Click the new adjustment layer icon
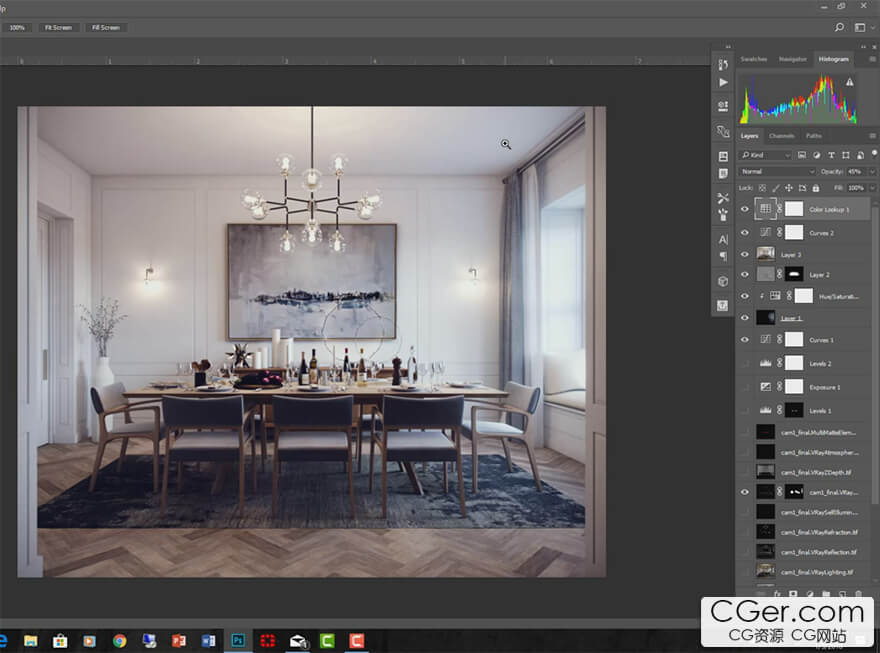 (x=810, y=593)
